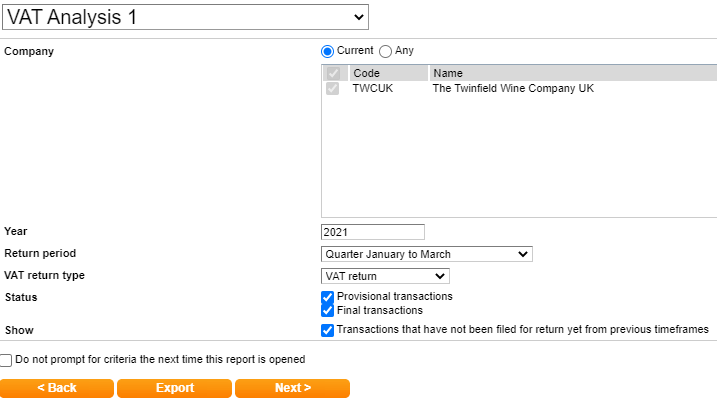Viewport: 717px width, 400px height.
Task: Toggle the select-all checkbox in company header
Action: click(x=333, y=73)
